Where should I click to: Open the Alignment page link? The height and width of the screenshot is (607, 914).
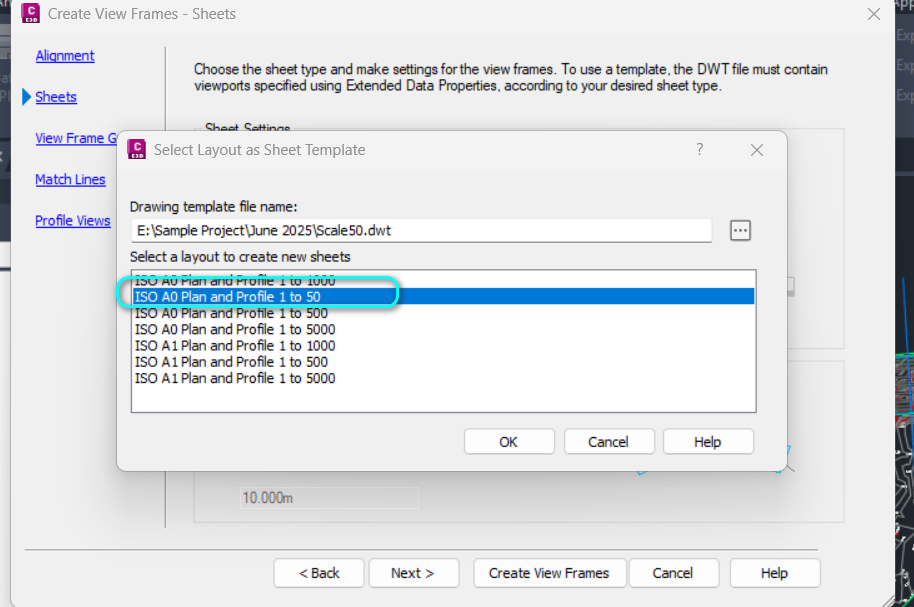point(65,56)
